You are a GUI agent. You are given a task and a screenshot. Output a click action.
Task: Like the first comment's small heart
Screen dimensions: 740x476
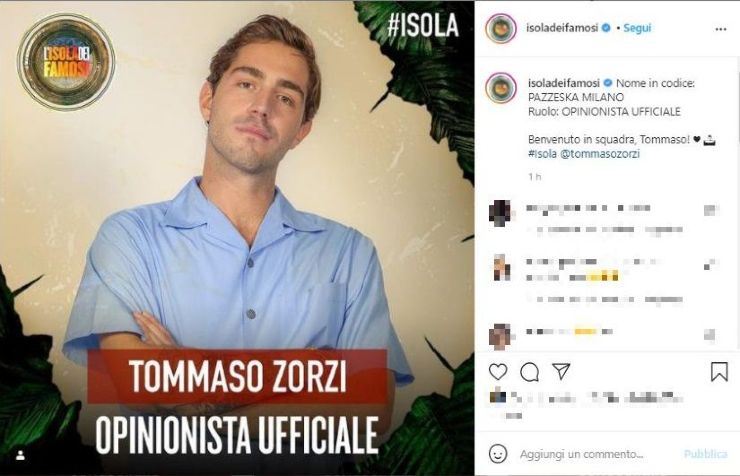(x=711, y=210)
